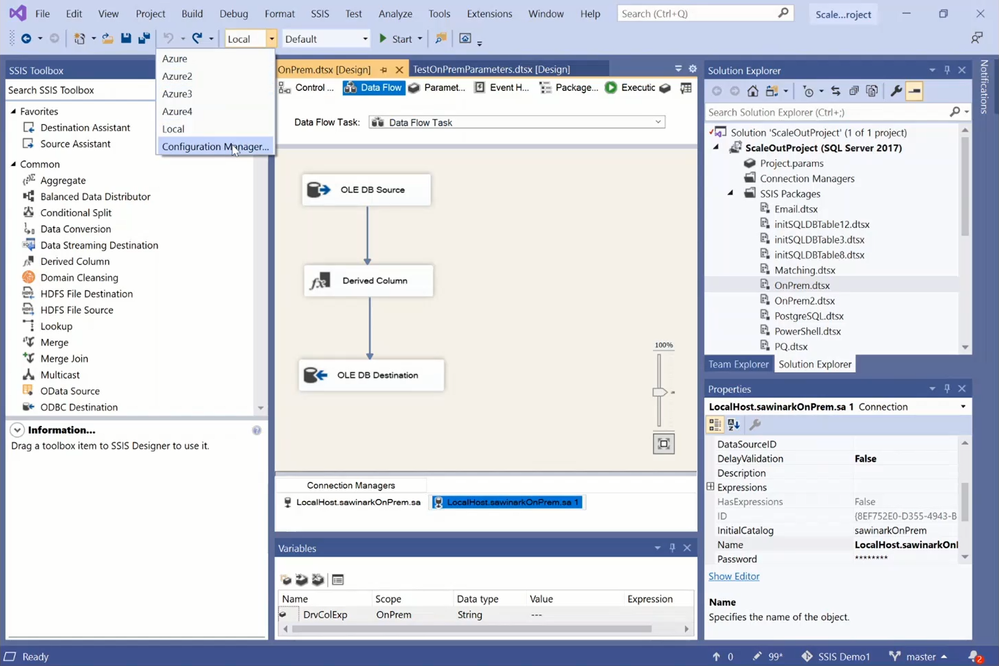Select the Derived Column component on canvas
The width and height of the screenshot is (999, 666).
[x=369, y=280]
